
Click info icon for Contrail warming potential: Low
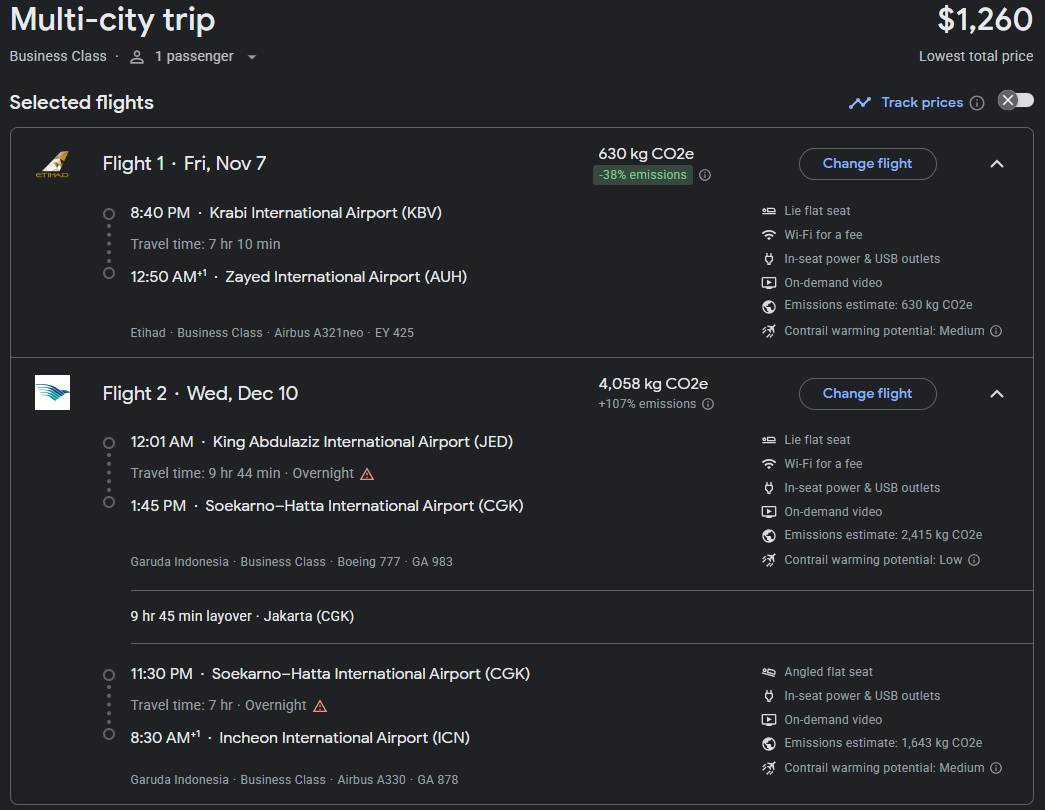974,560
